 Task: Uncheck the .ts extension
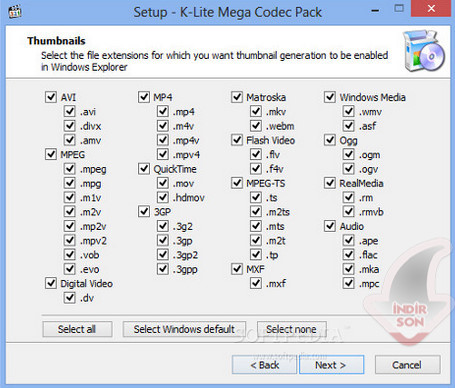tap(256, 198)
